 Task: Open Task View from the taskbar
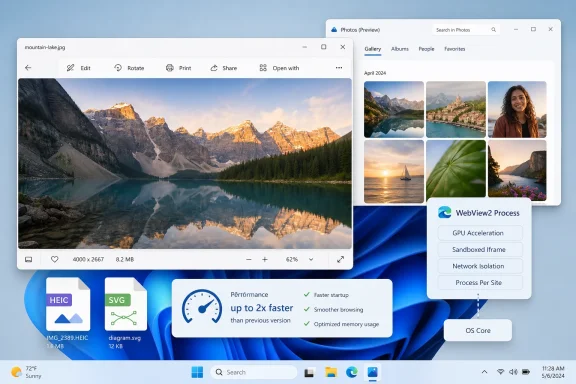point(309,373)
